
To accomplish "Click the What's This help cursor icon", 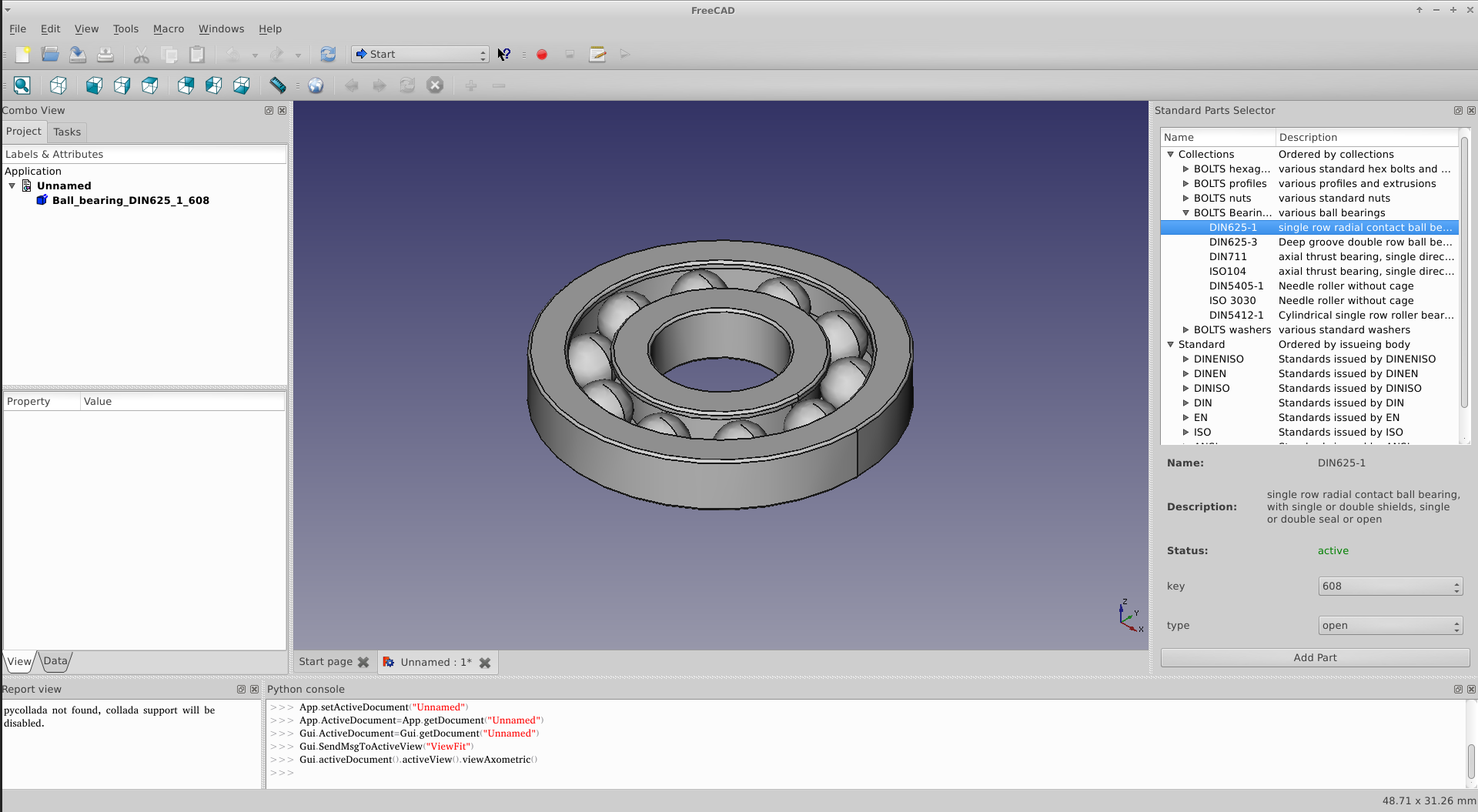I will click(503, 55).
